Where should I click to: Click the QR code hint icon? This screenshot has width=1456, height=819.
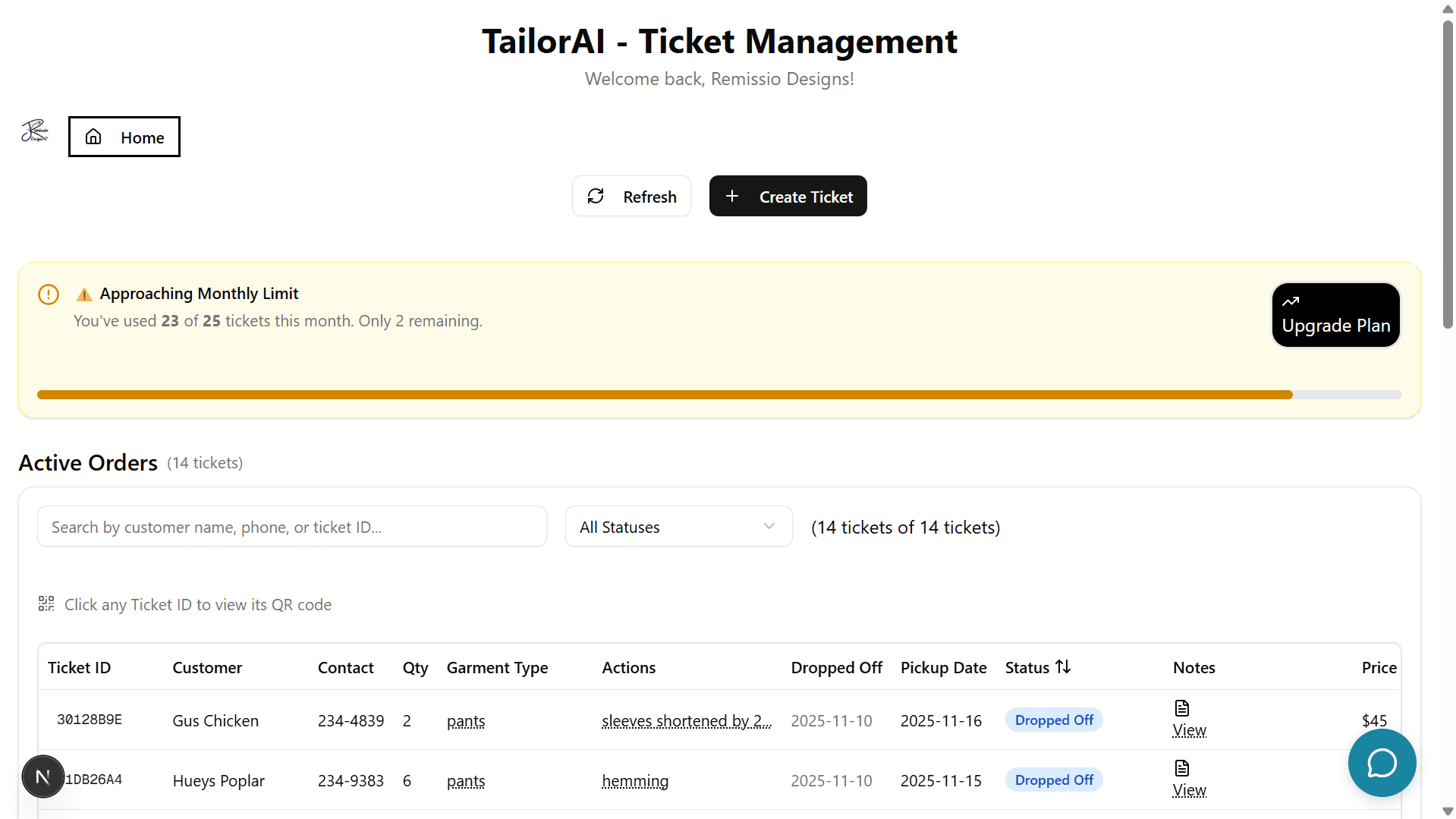(x=46, y=604)
